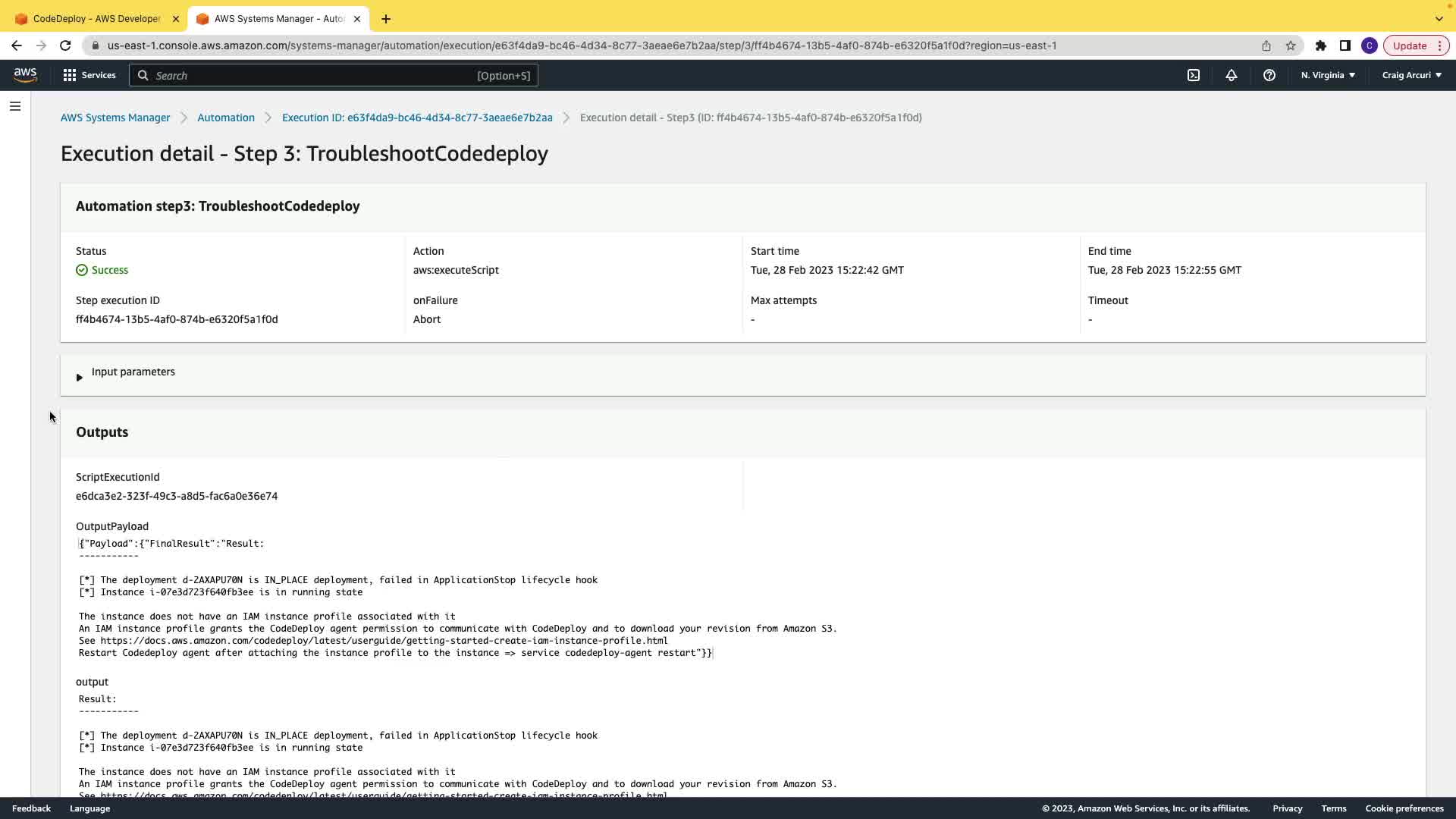Go to the Automation breadcrumb link

pos(226,118)
